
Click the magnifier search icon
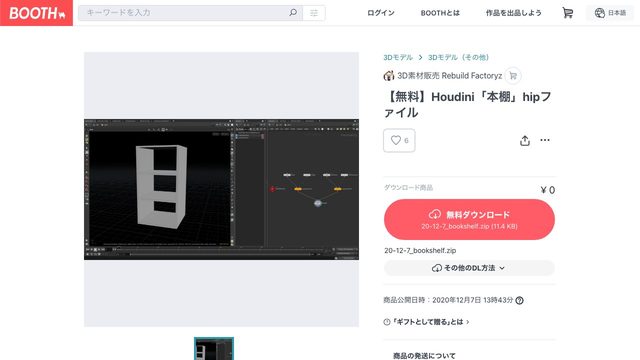pos(293,13)
